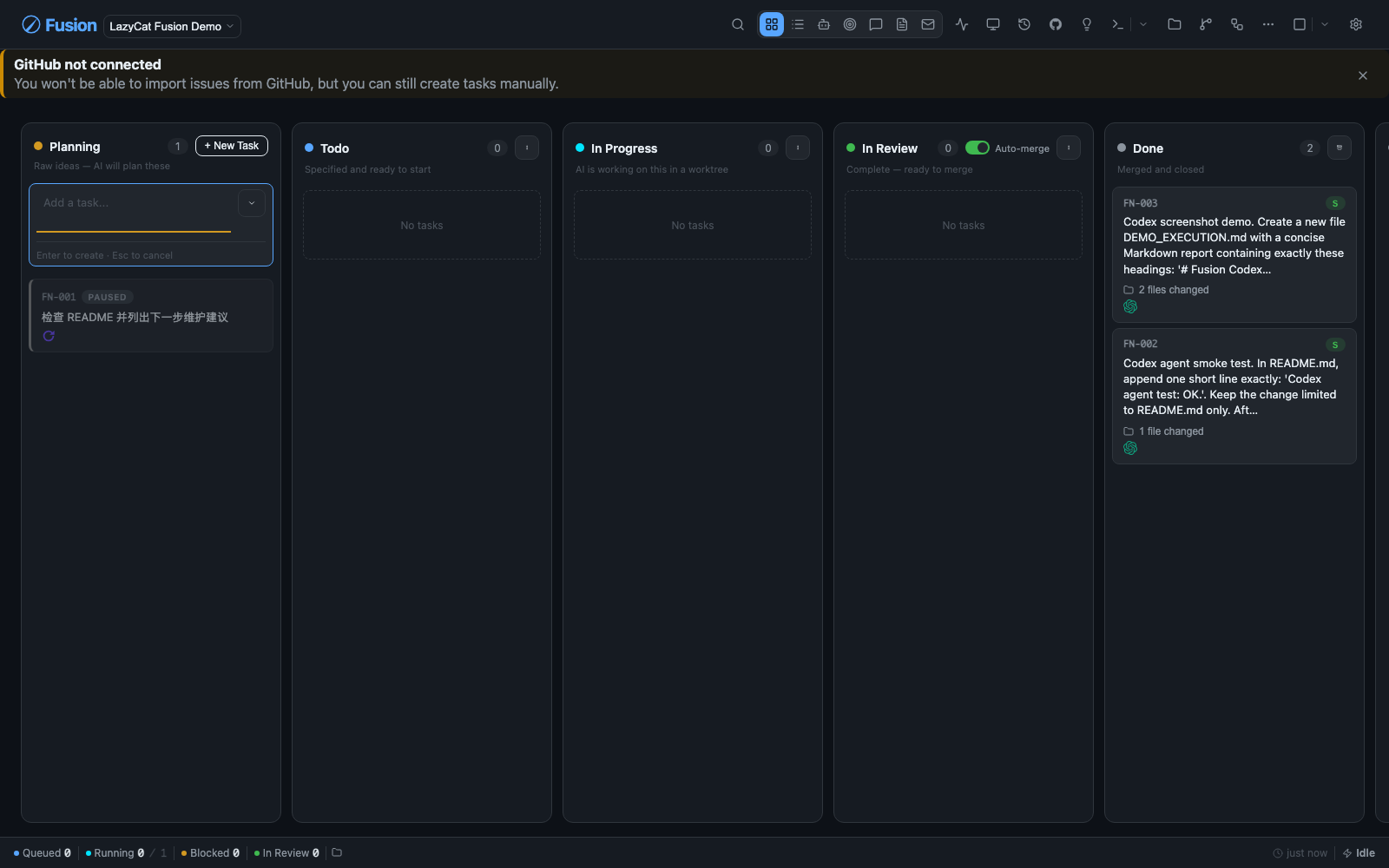Open the In Progress column options menu
1389x868 pixels.
(x=798, y=148)
